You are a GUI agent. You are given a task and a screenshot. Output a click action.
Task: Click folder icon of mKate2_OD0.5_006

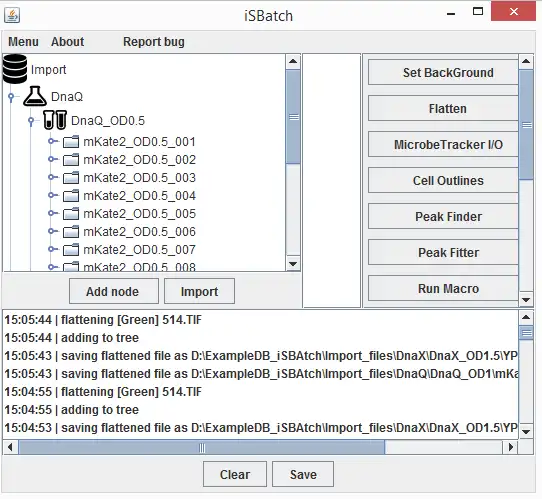(x=71, y=232)
